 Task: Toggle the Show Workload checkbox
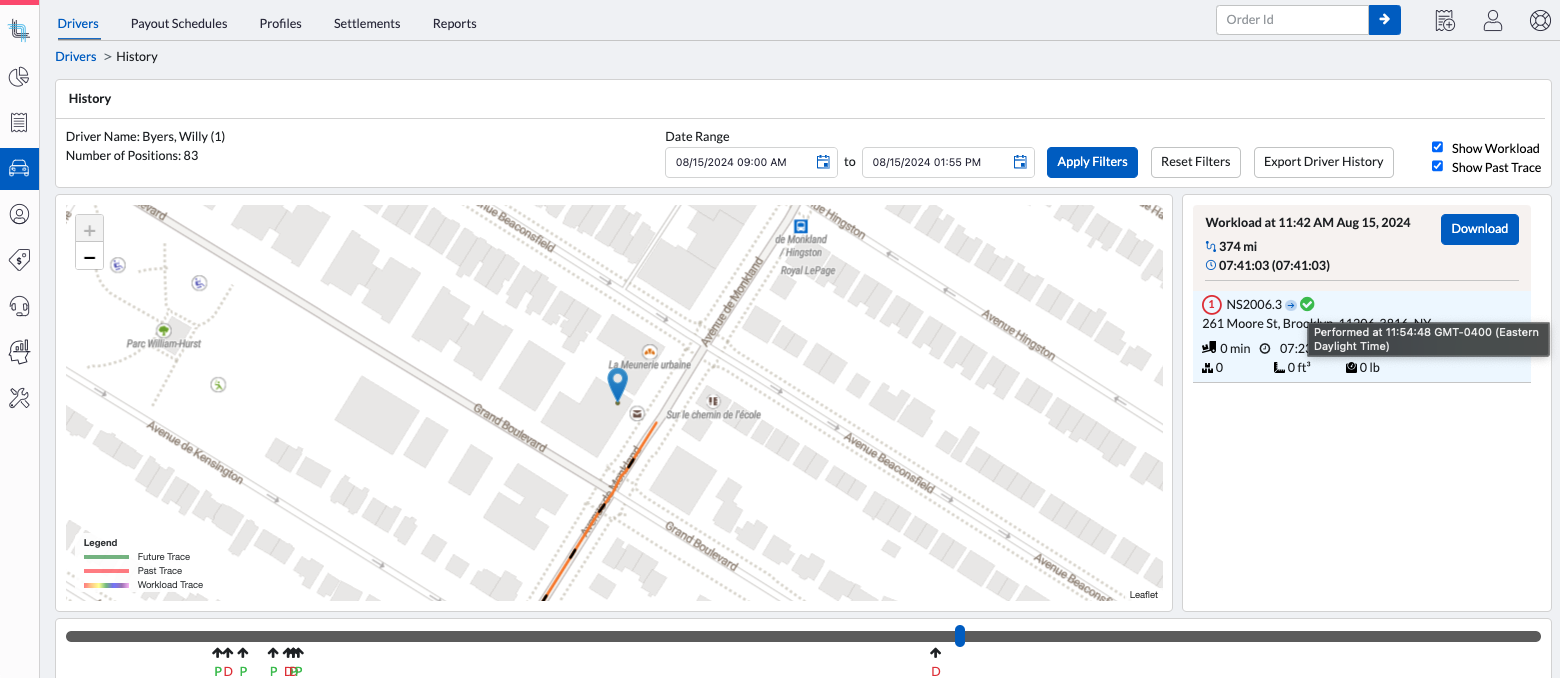[x=1437, y=147]
